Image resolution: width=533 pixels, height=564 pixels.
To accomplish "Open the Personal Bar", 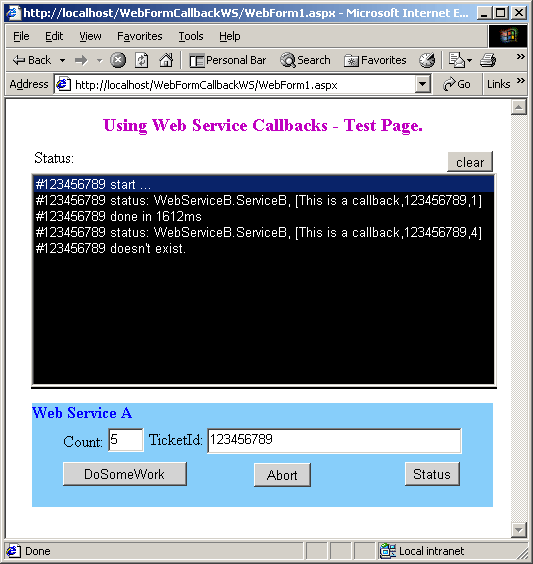I will tap(228, 60).
